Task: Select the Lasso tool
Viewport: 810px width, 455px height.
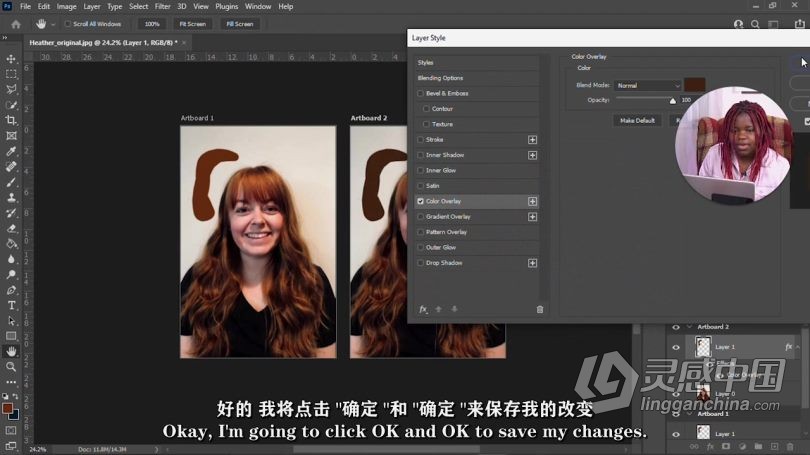Action: tap(11, 89)
